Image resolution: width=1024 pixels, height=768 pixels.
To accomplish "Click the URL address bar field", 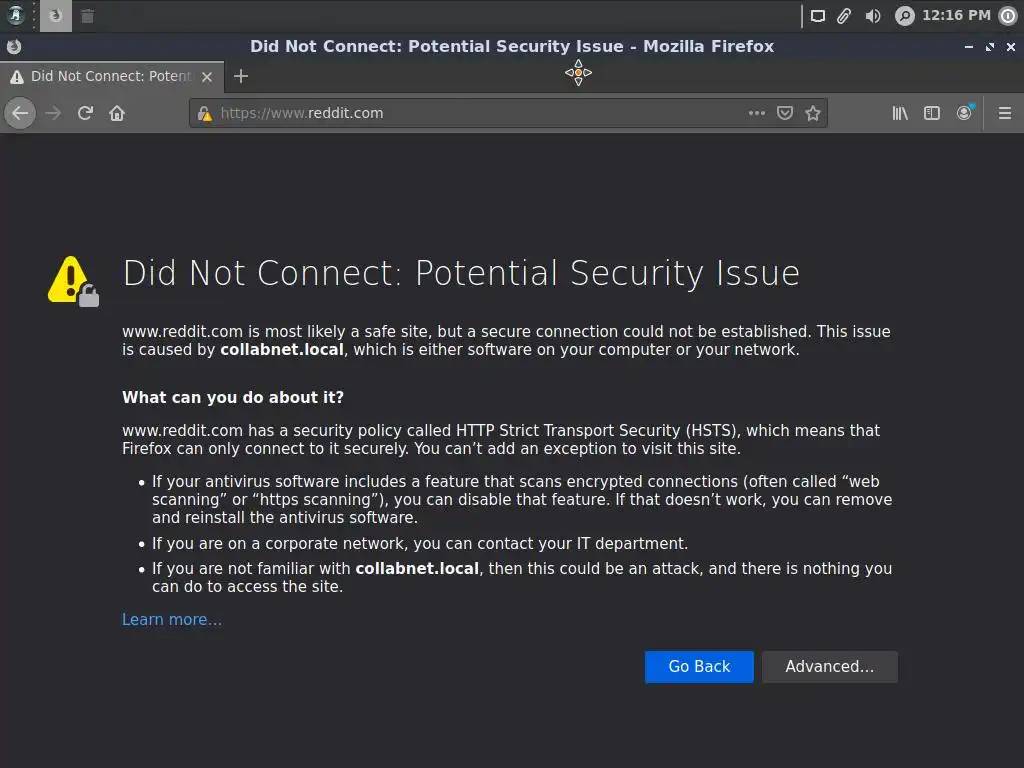I will 480,113.
